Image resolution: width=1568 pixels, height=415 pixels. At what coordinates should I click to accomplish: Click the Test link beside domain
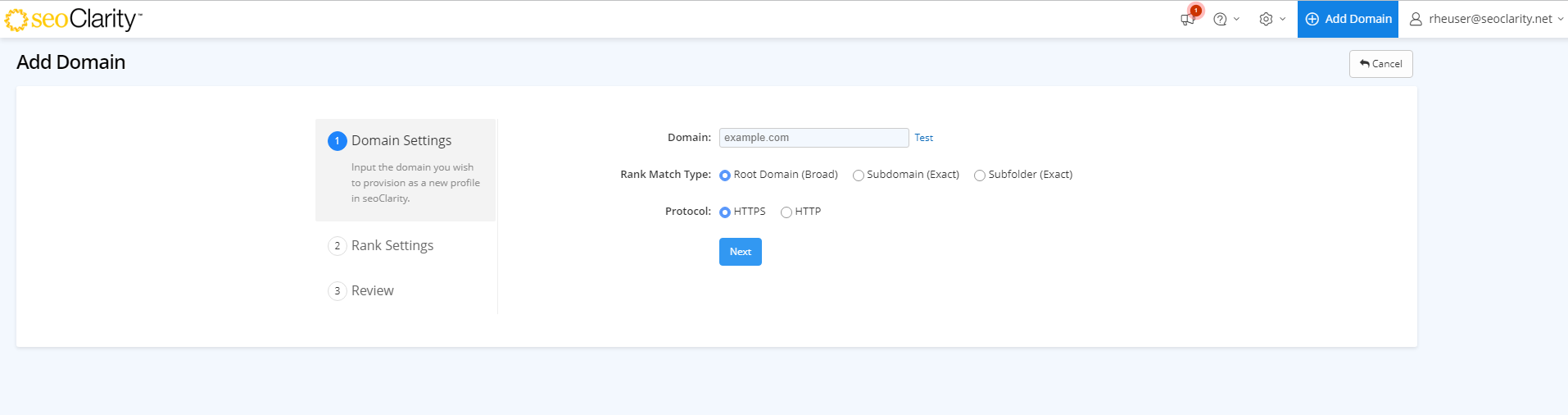click(x=923, y=138)
